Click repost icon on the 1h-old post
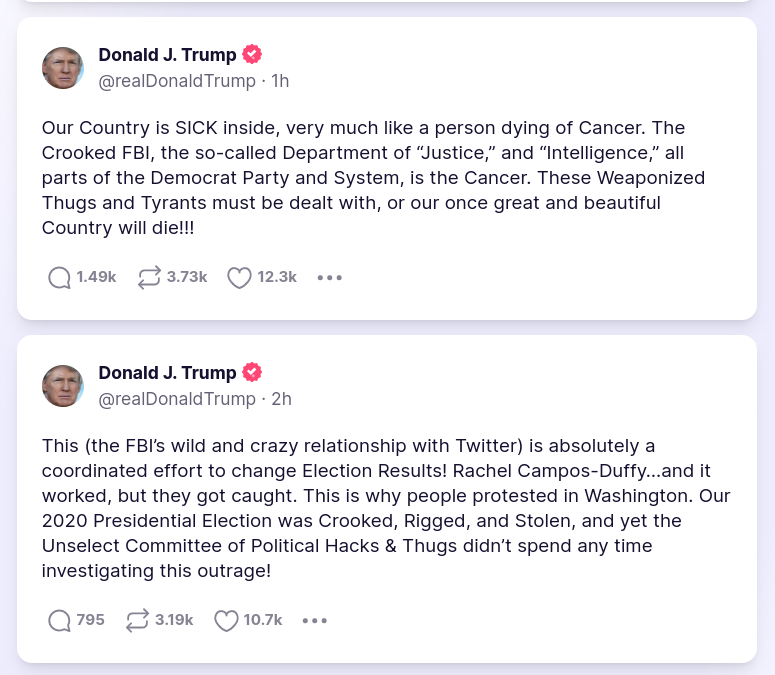Viewport: 775px width, 675px height. click(149, 277)
